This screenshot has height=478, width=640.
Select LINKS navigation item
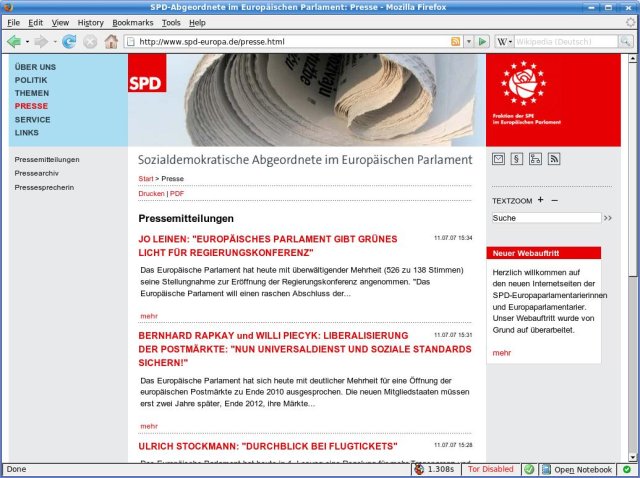click(x=27, y=133)
